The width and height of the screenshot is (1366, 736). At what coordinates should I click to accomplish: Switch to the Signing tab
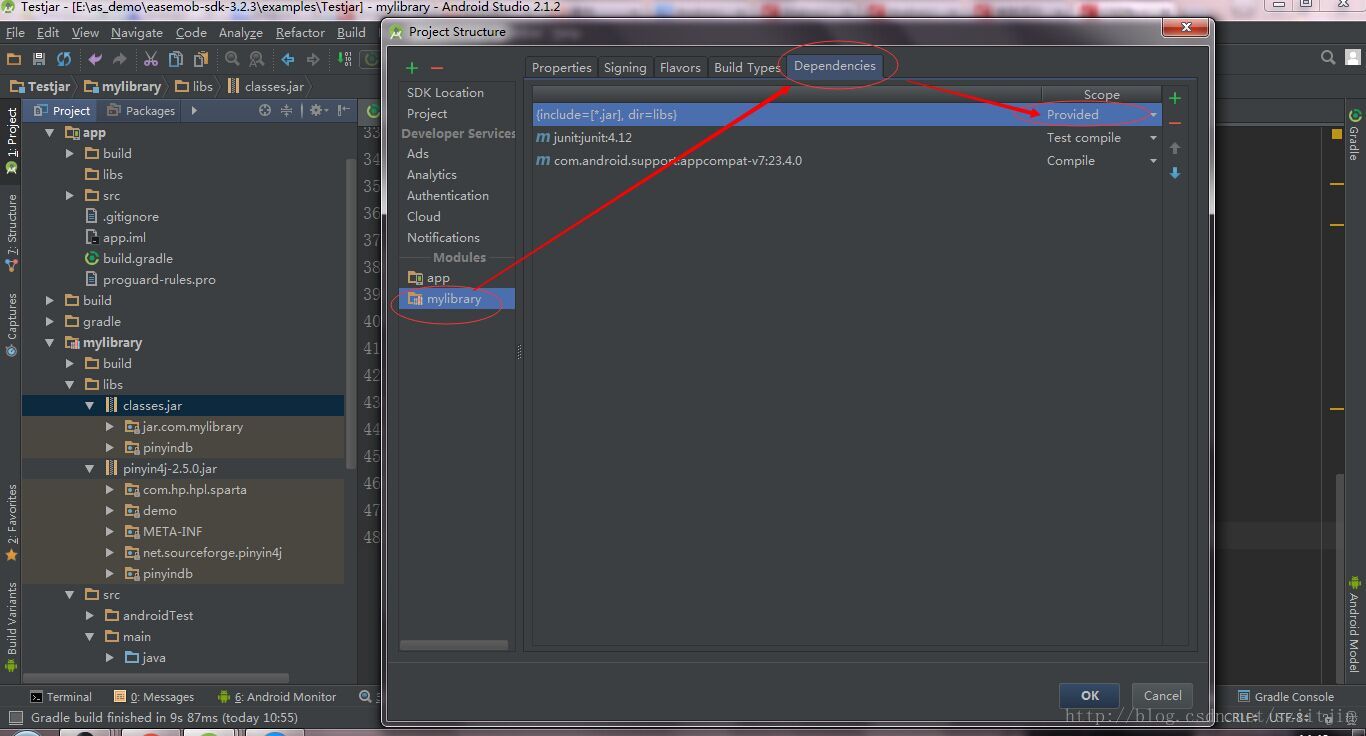pyautogui.click(x=625, y=68)
